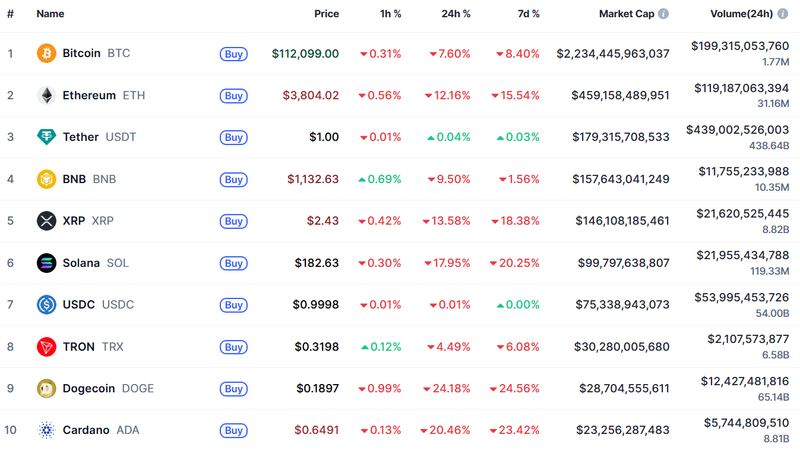Click the Bitcoin coin logo icon
Image resolution: width=800 pixels, height=450 pixels.
click(x=46, y=53)
